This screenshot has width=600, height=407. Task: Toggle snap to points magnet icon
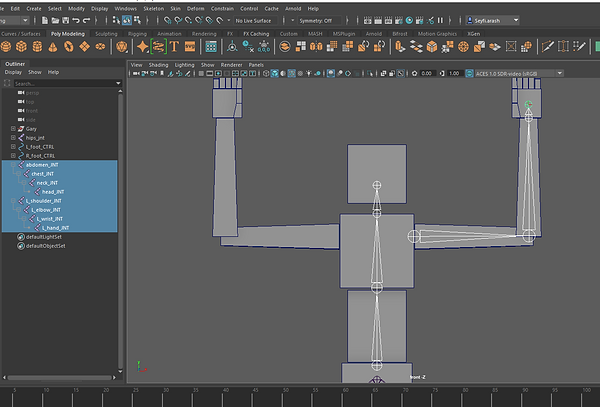(188, 20)
